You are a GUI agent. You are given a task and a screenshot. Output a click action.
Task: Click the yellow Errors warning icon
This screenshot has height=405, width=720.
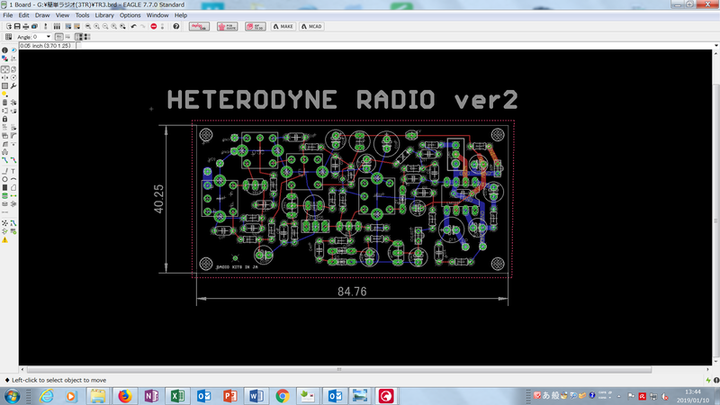[x=5, y=241]
